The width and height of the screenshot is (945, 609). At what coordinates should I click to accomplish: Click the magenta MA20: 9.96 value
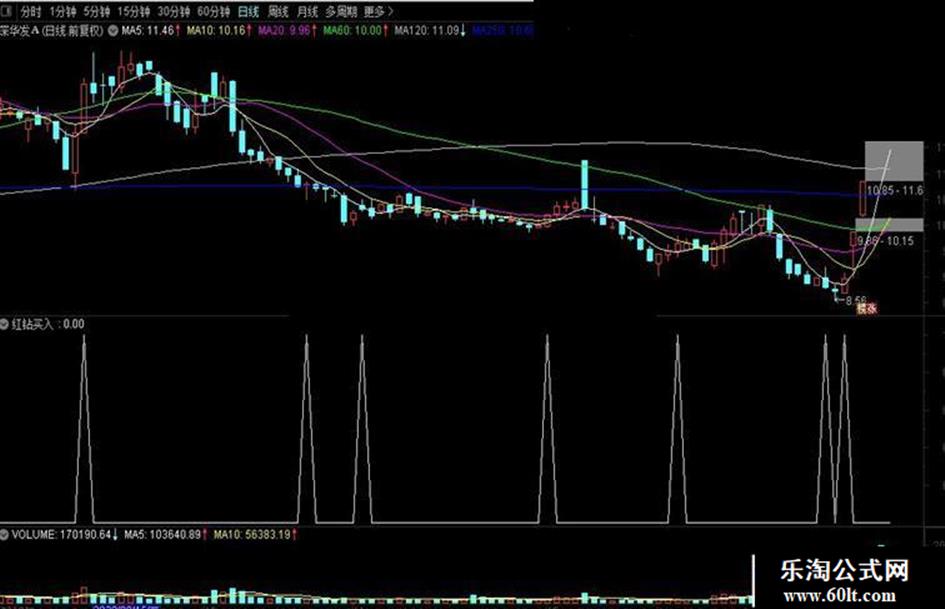tap(287, 30)
